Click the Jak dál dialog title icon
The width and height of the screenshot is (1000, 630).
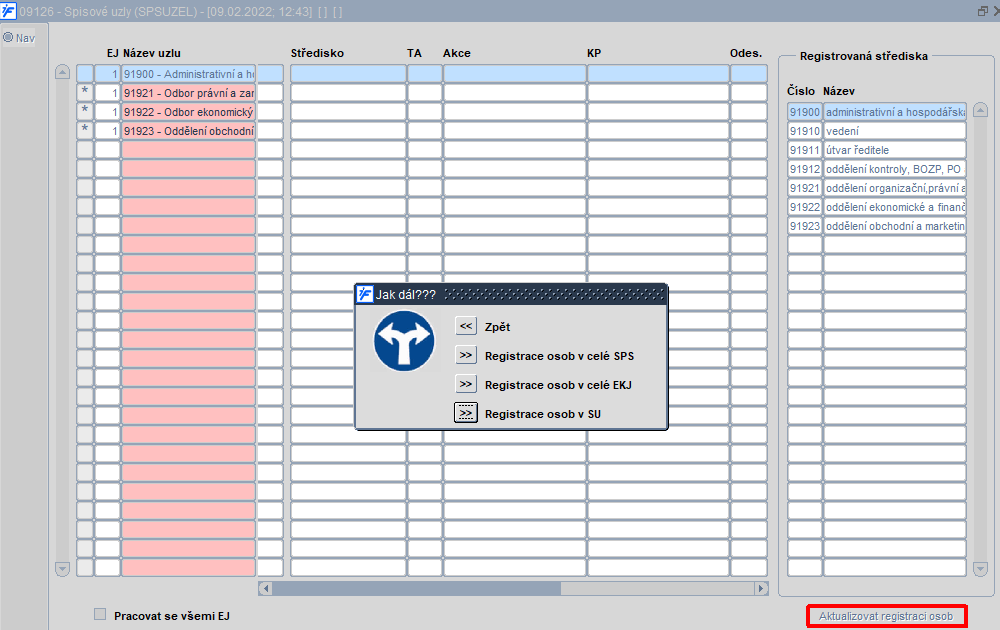(365, 294)
